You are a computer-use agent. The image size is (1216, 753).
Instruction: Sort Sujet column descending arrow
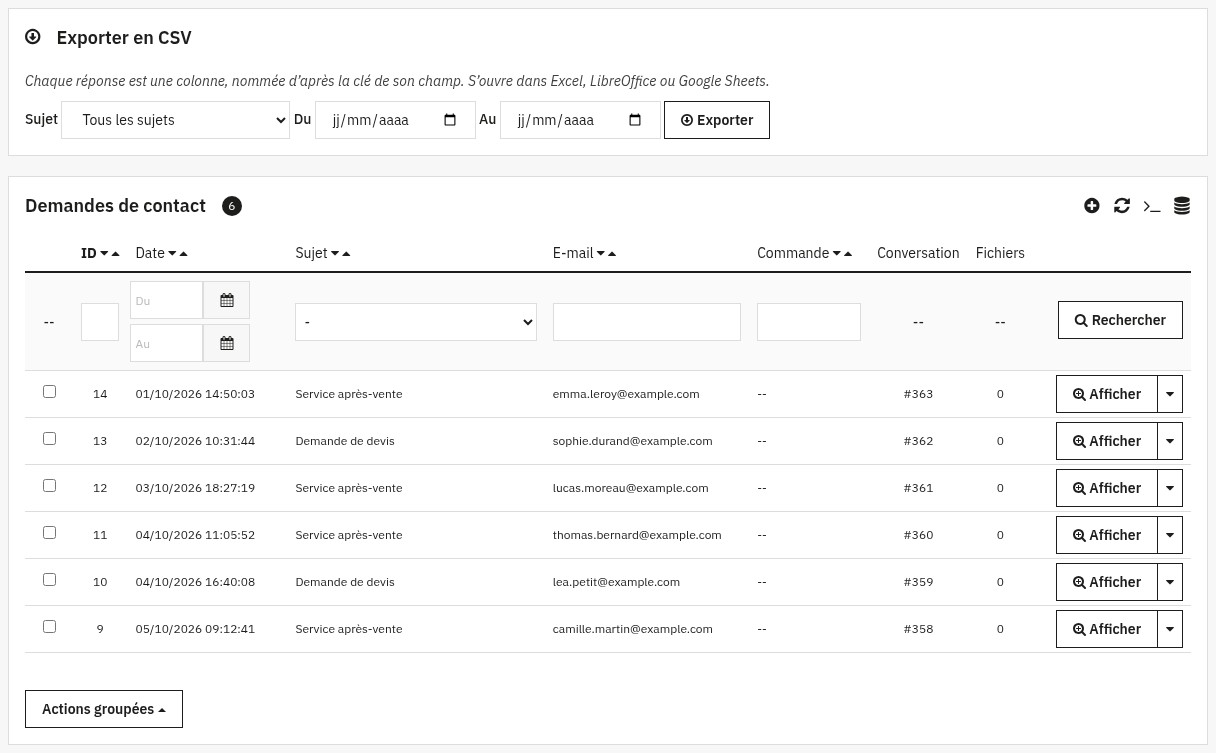pos(335,254)
